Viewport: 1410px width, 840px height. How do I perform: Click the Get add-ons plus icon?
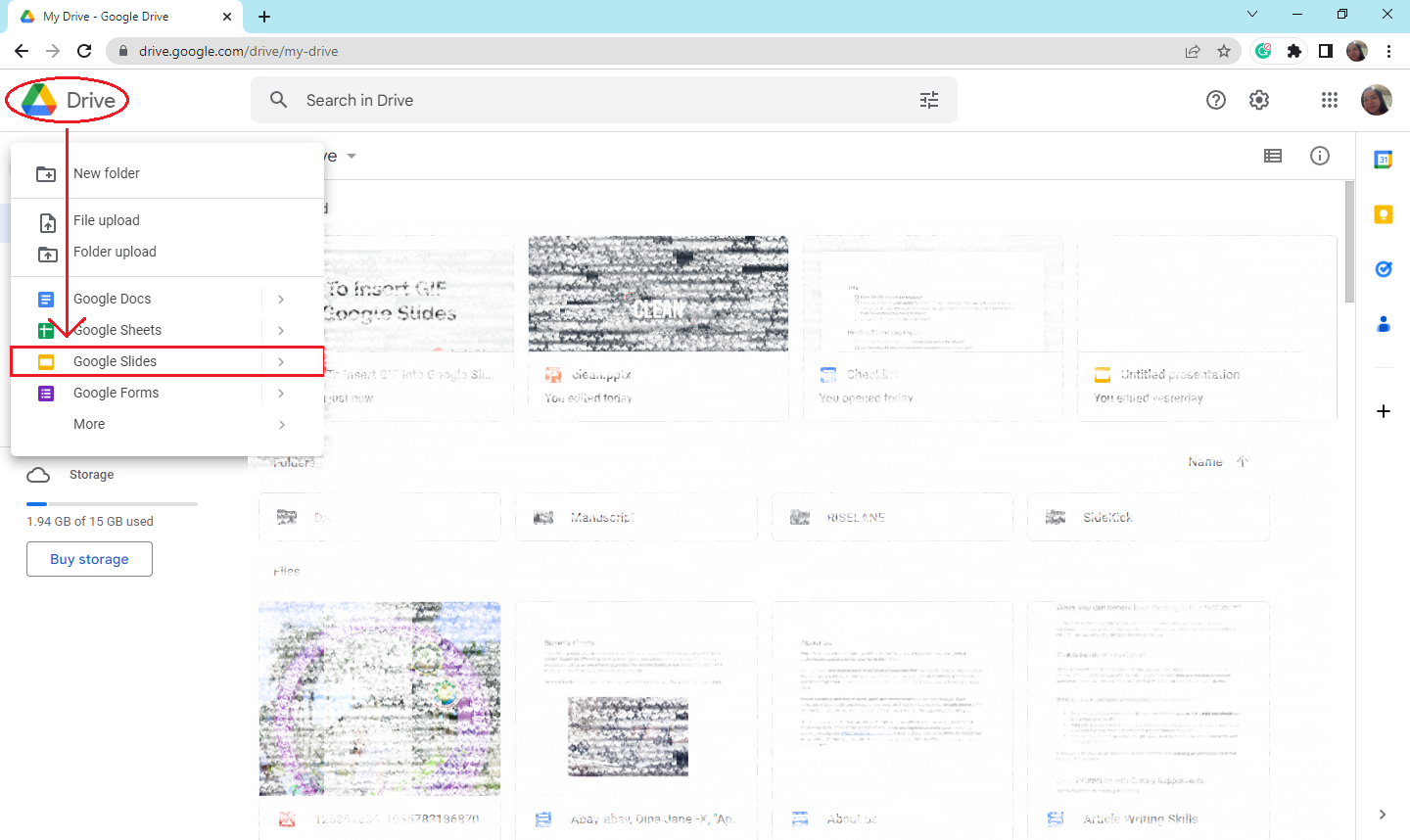point(1383,411)
